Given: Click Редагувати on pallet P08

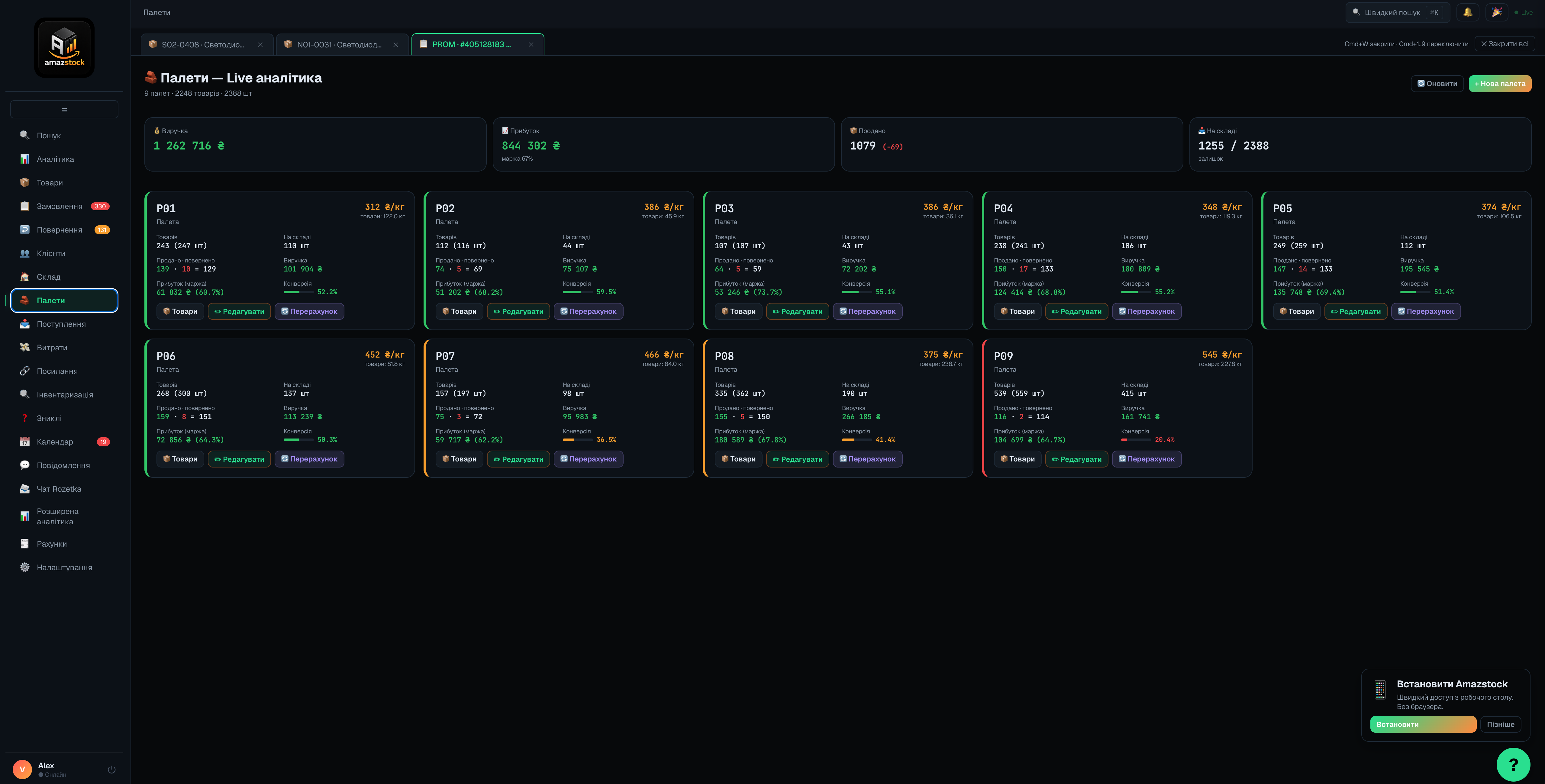Looking at the screenshot, I should 798,459.
